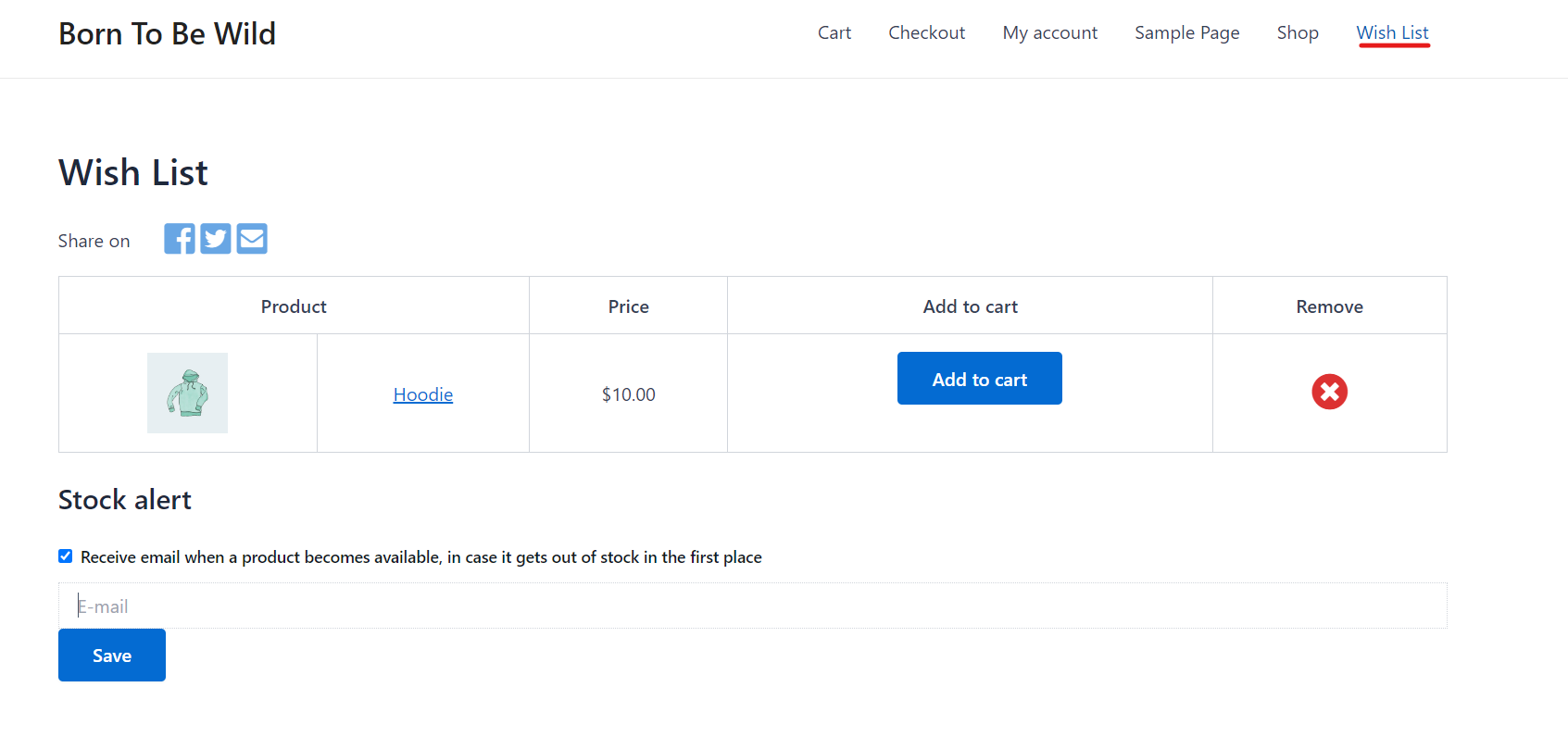
Task: Open the Cart menu item
Action: (834, 33)
